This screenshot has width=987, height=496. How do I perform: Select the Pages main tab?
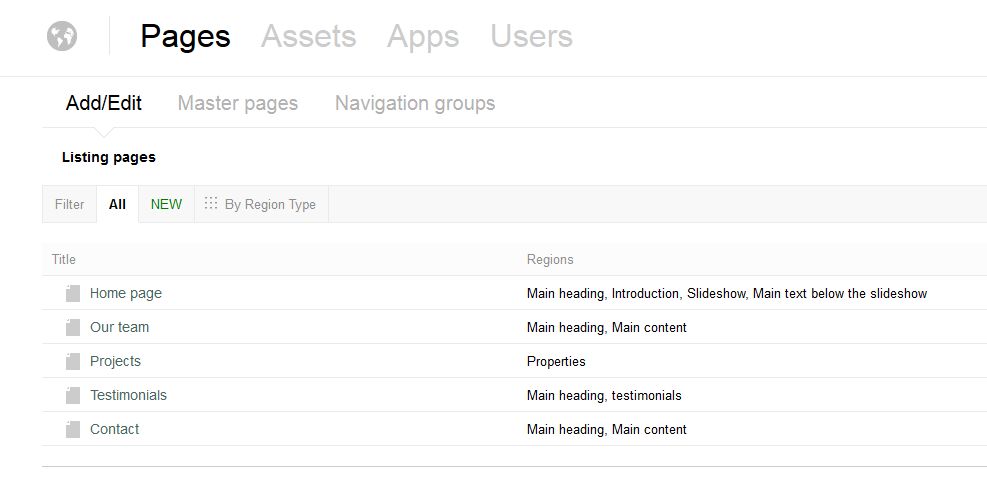click(x=186, y=37)
